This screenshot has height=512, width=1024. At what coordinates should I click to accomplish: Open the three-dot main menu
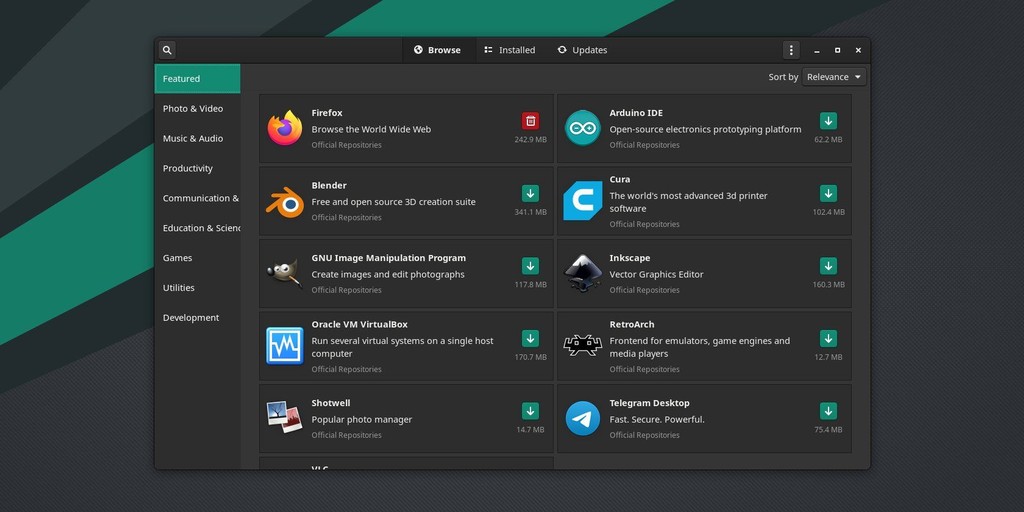point(791,50)
